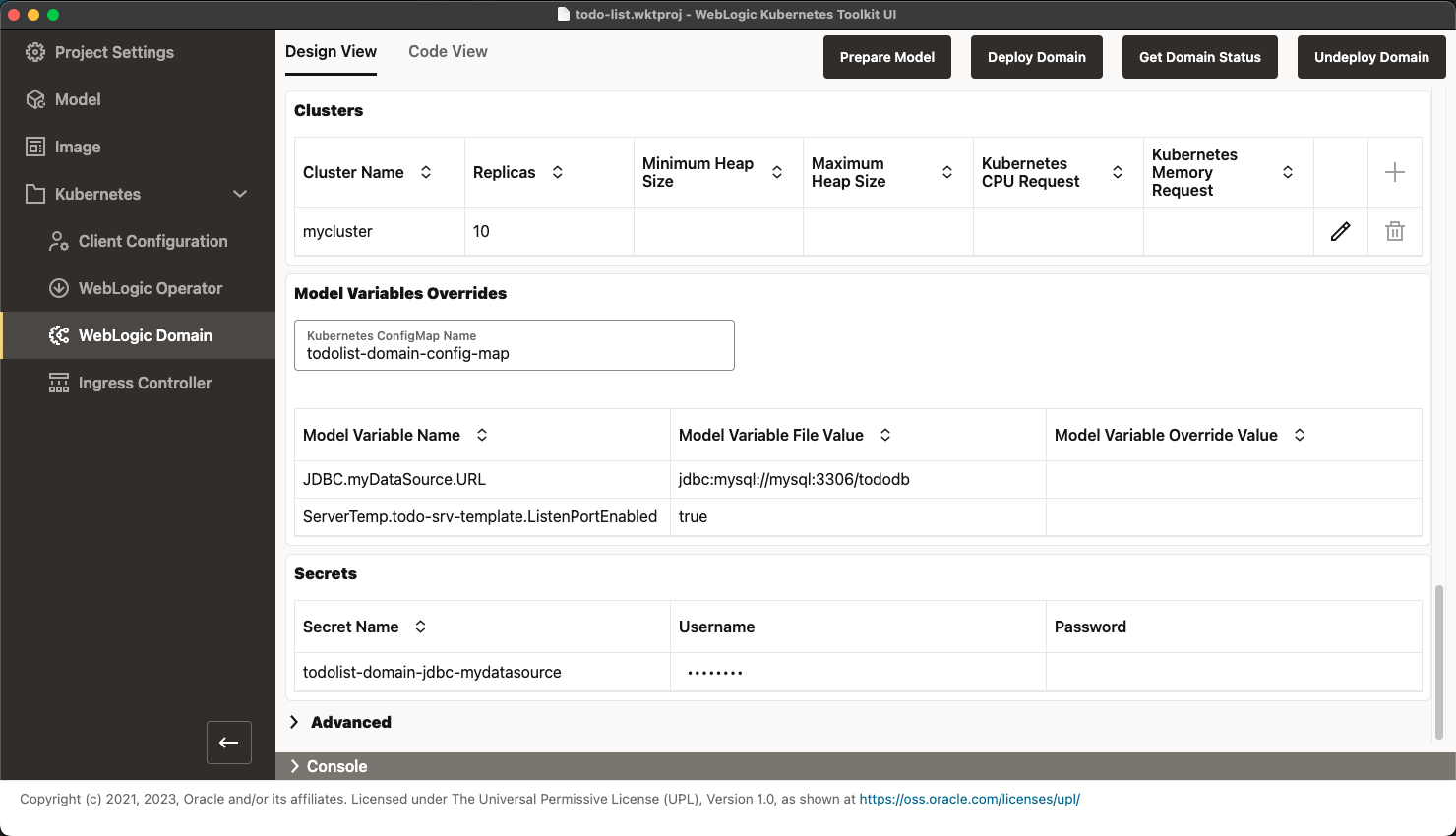Sort by Replicas column arrows
This screenshot has height=836, width=1456.
point(558,172)
